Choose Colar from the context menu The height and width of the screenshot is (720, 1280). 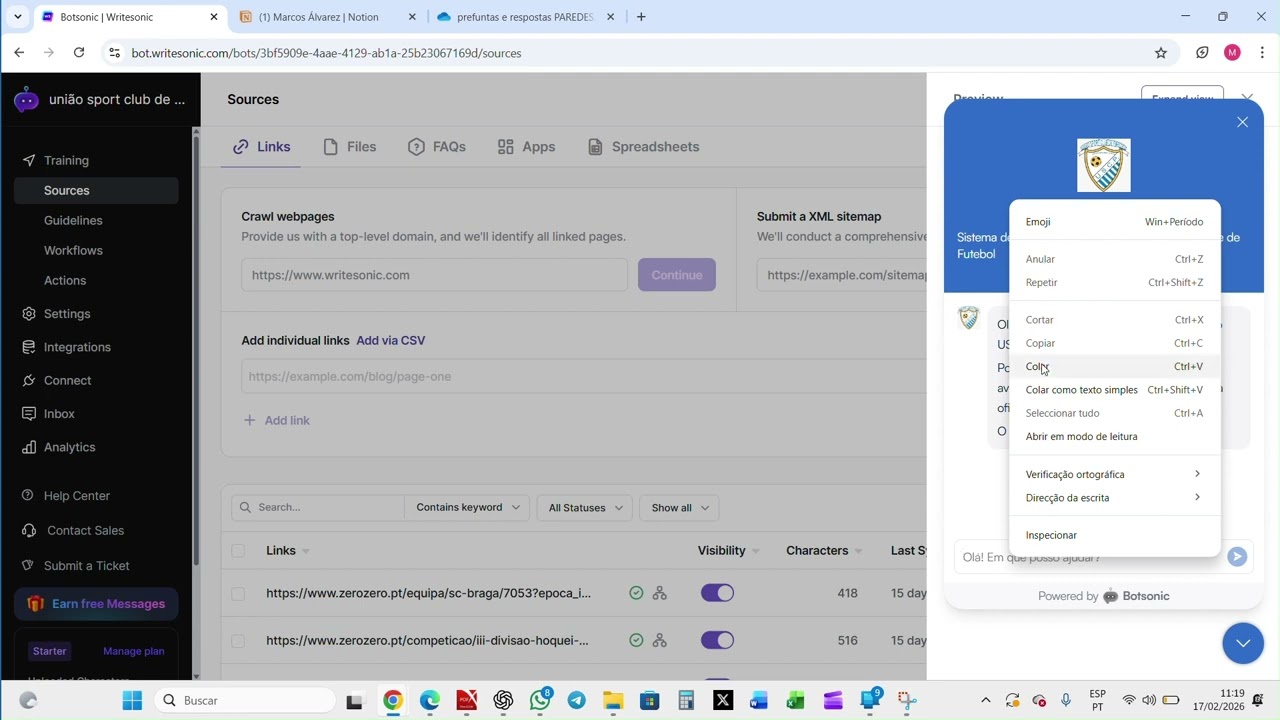click(1114, 367)
